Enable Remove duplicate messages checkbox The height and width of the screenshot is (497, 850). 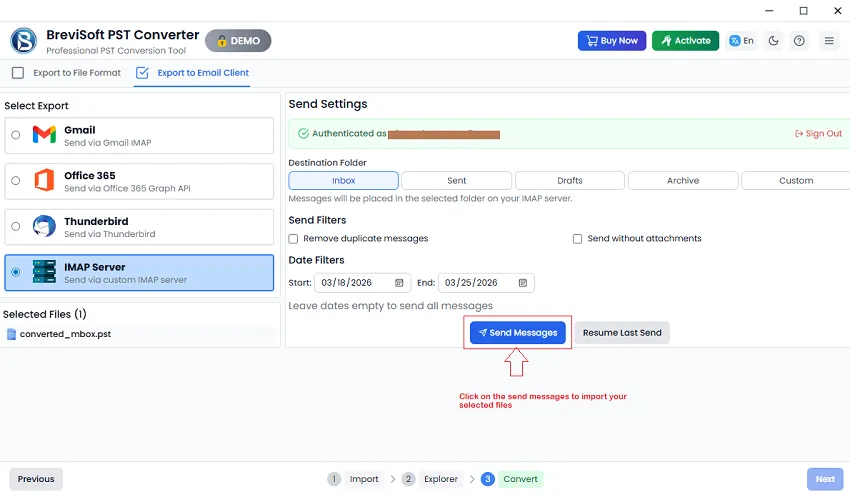pyautogui.click(x=293, y=239)
